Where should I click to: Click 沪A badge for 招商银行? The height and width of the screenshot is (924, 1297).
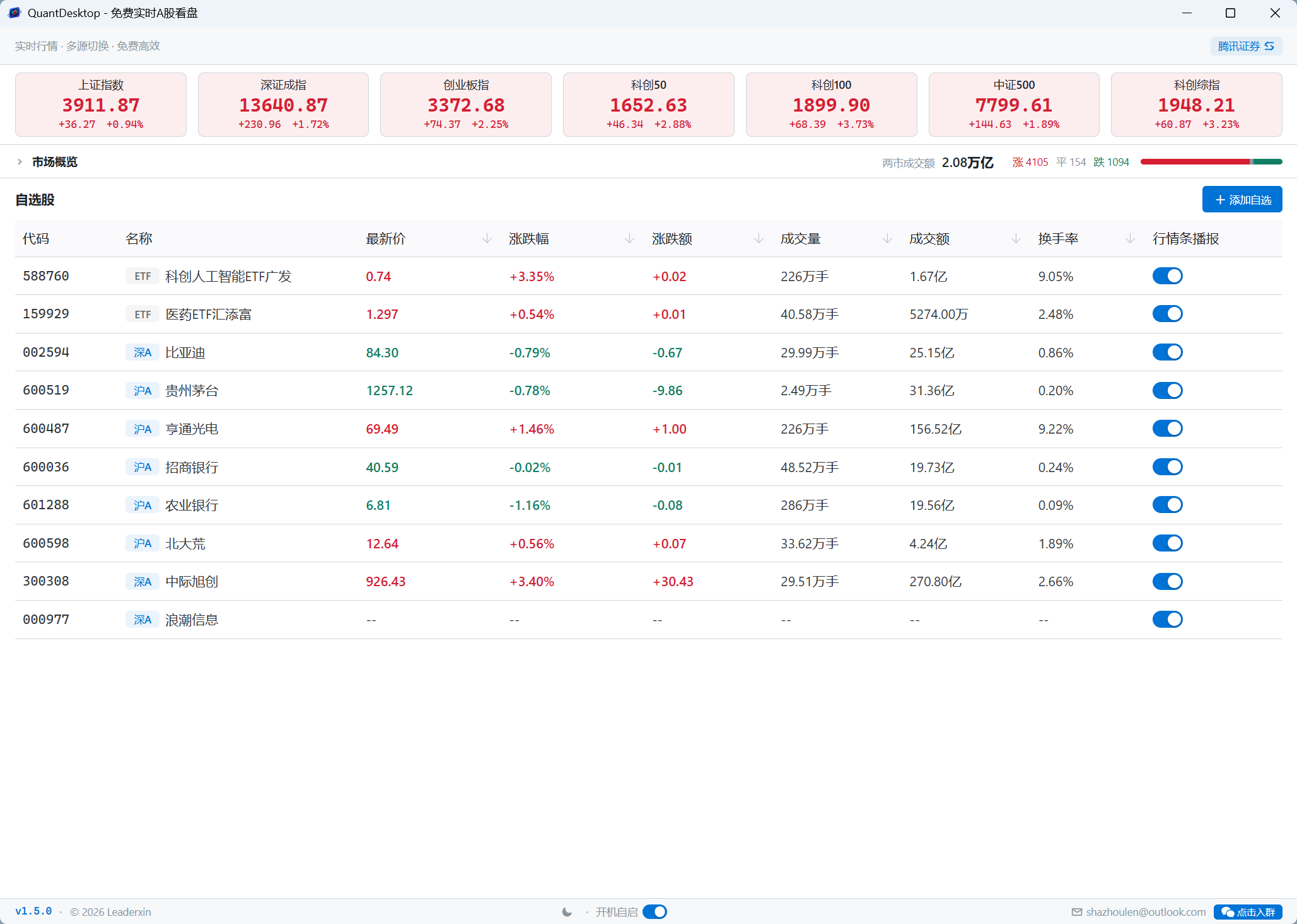[142, 467]
